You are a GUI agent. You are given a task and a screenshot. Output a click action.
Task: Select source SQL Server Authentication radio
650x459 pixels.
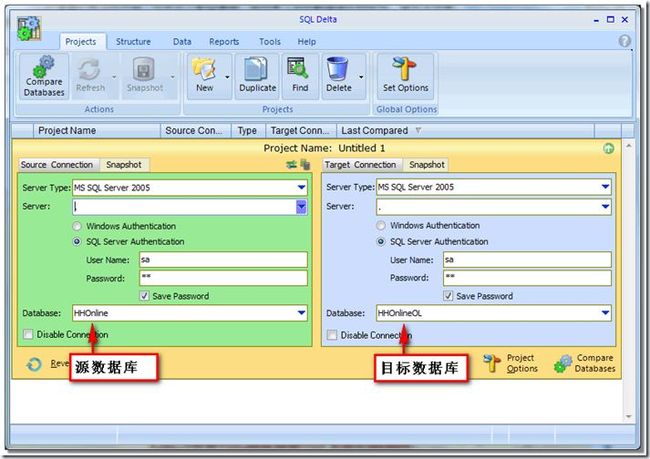coord(77,242)
